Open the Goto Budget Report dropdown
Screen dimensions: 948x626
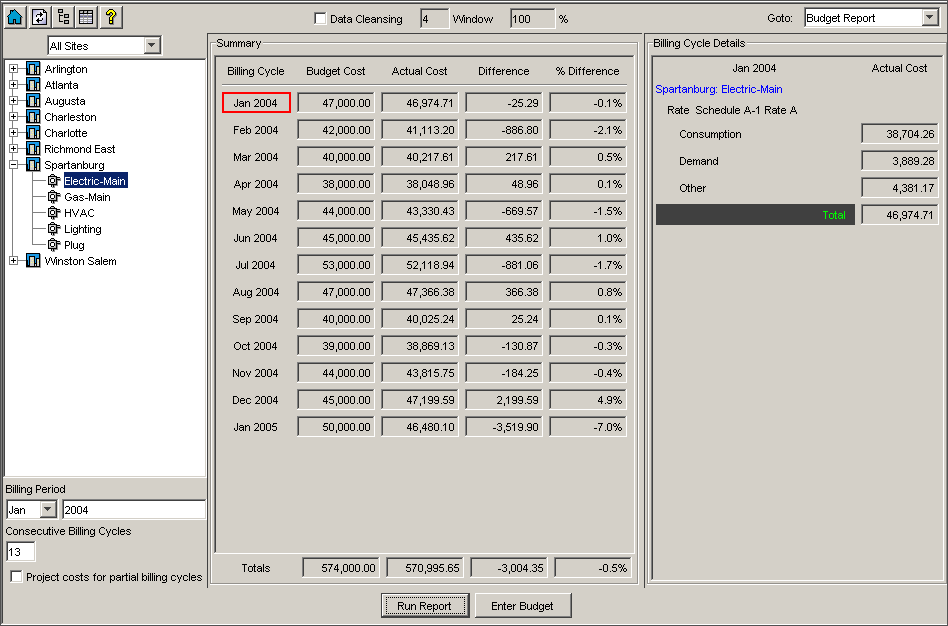[927, 18]
